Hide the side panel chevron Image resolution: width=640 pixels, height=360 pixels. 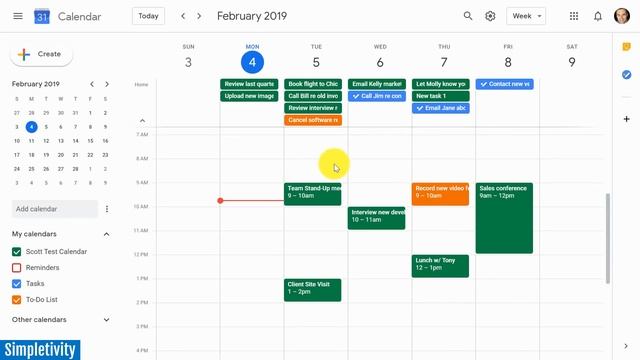pos(626,346)
